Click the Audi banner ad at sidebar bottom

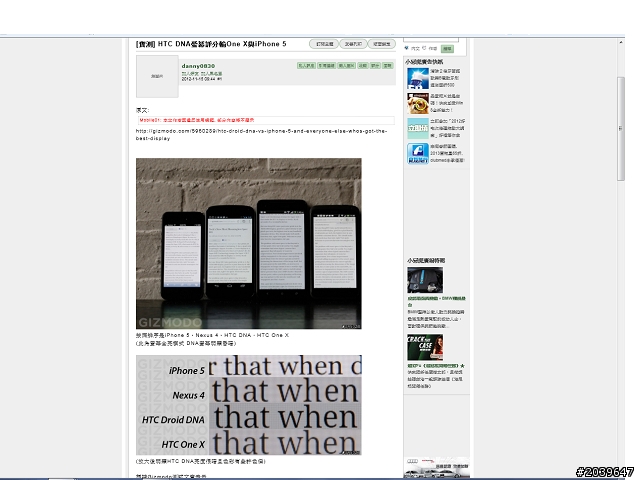[436, 467]
